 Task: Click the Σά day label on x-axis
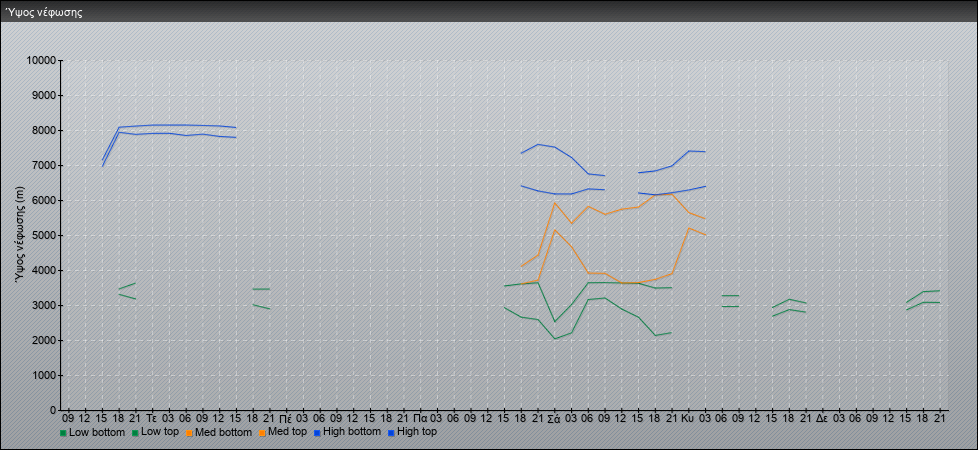[554, 418]
